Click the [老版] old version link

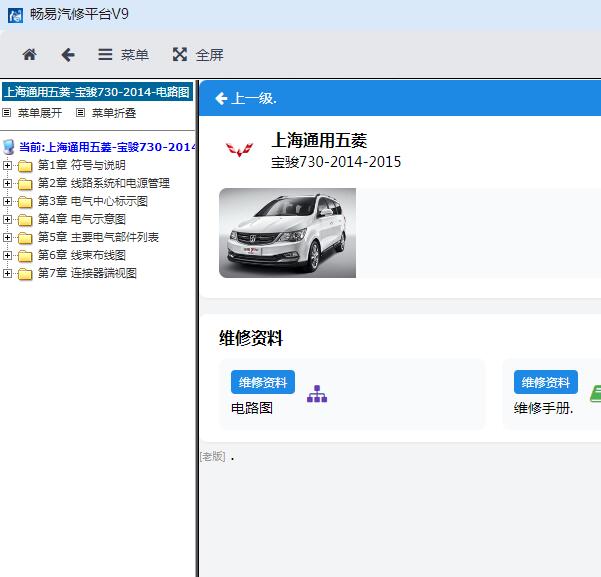pyautogui.click(x=212, y=456)
